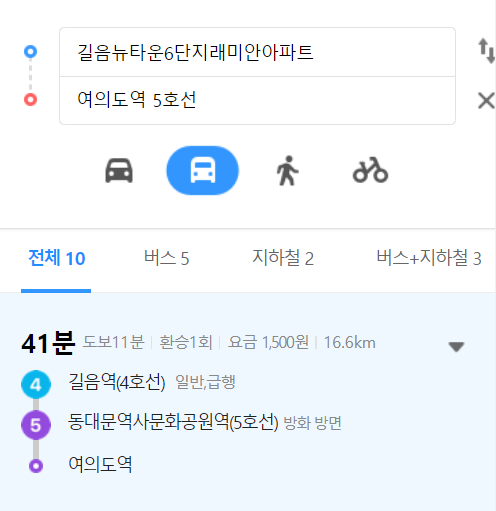Edit origin field 길음뉴타운6단지래미안아파트
The image size is (496, 511).
257,52
